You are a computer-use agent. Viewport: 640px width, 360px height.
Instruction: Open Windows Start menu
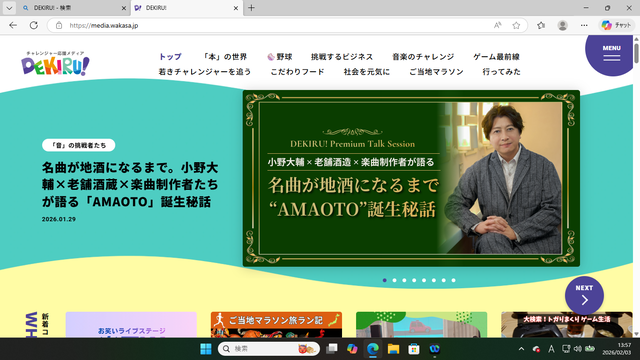click(x=206, y=349)
